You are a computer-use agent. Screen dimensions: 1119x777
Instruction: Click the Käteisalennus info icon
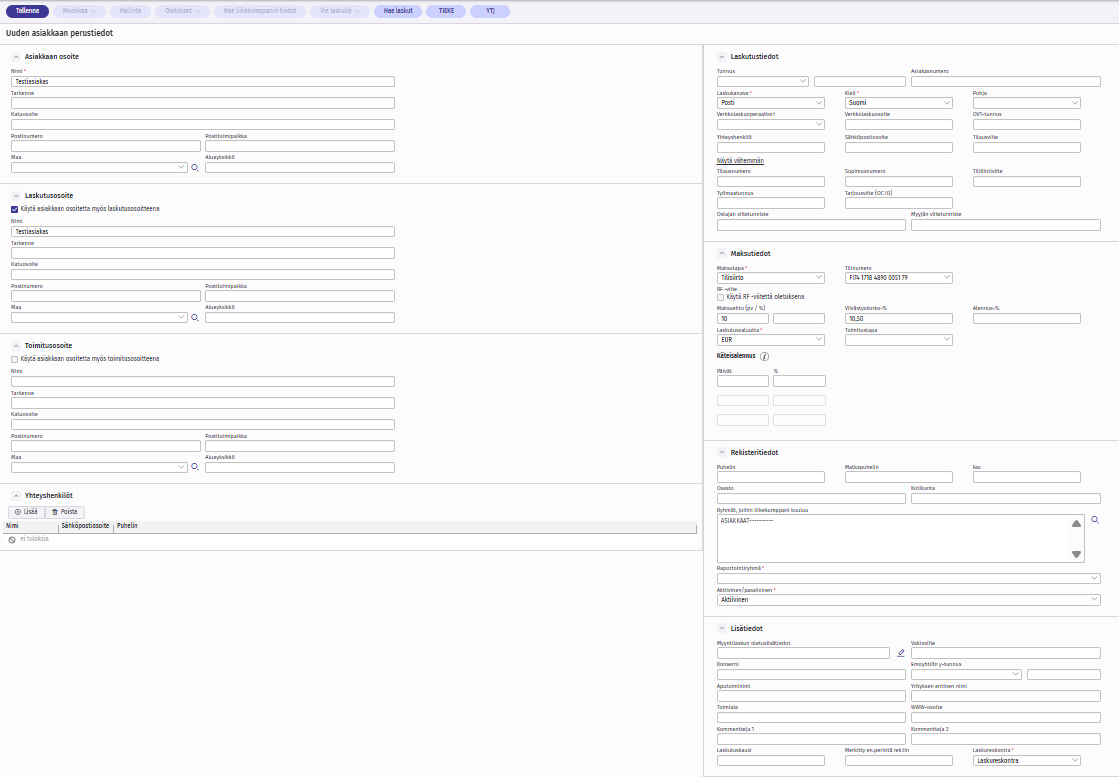pos(765,356)
